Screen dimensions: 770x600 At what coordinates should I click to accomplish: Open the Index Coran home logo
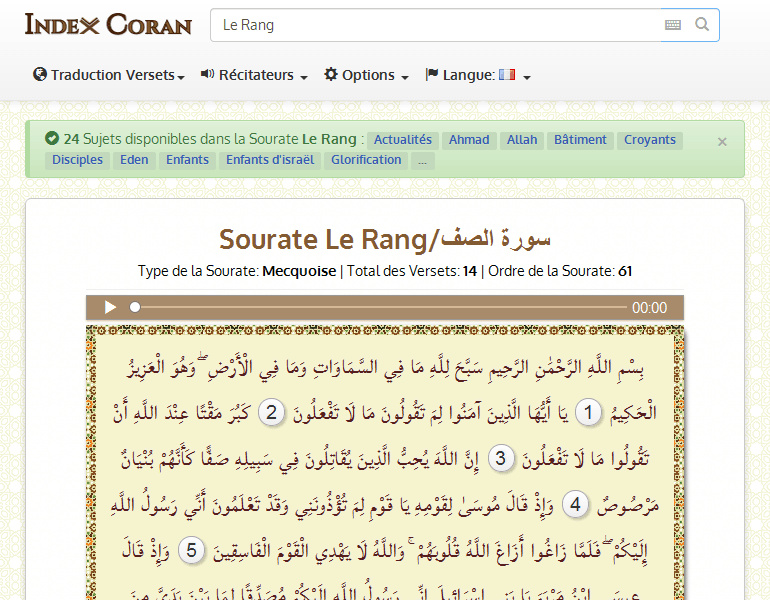[x=108, y=25]
